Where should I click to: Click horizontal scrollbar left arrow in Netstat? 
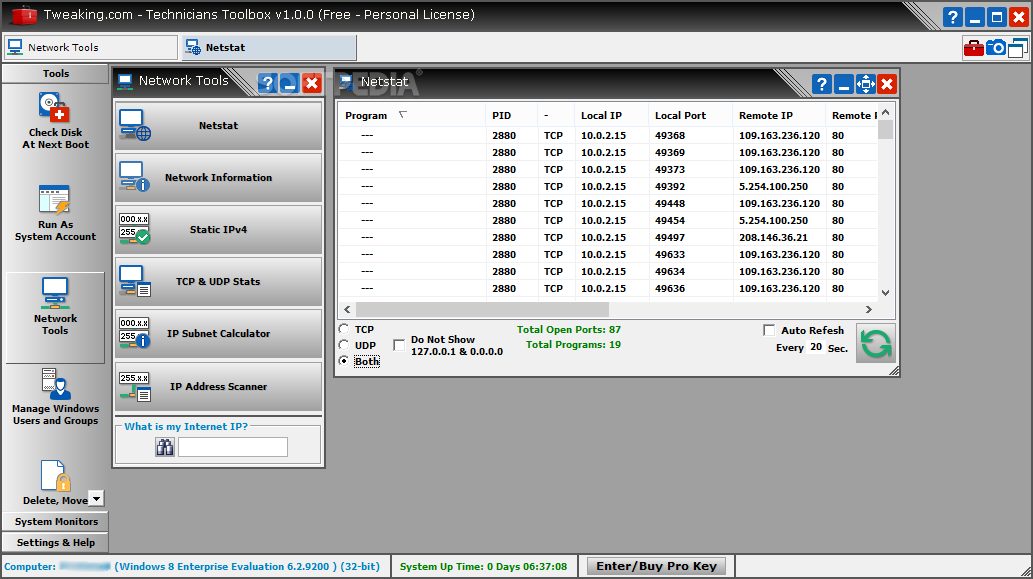click(x=347, y=309)
